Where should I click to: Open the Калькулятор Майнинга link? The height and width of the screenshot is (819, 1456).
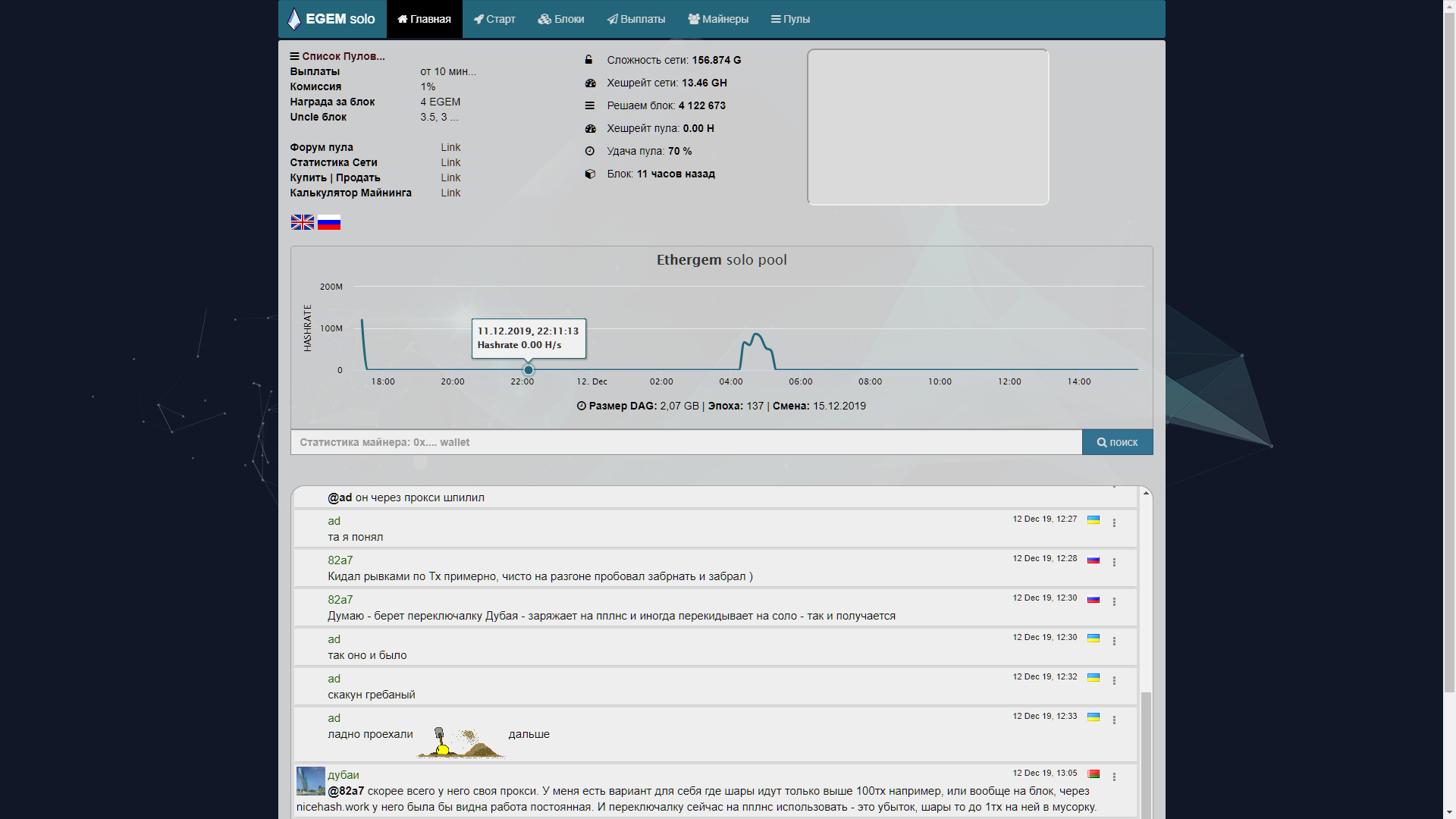pyautogui.click(x=450, y=193)
